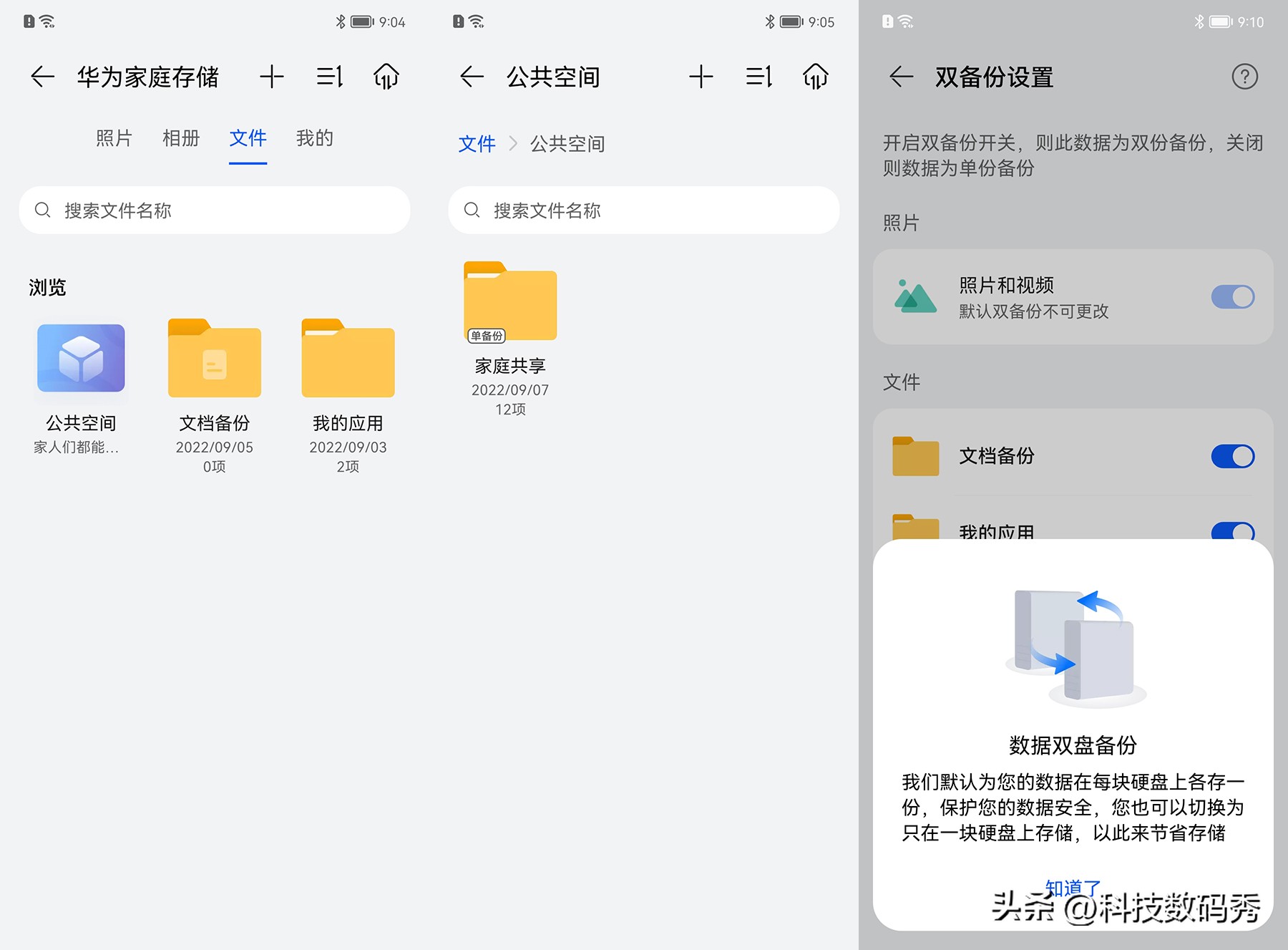Toggle backup for 文档备份
1288x950 pixels.
point(1233,456)
